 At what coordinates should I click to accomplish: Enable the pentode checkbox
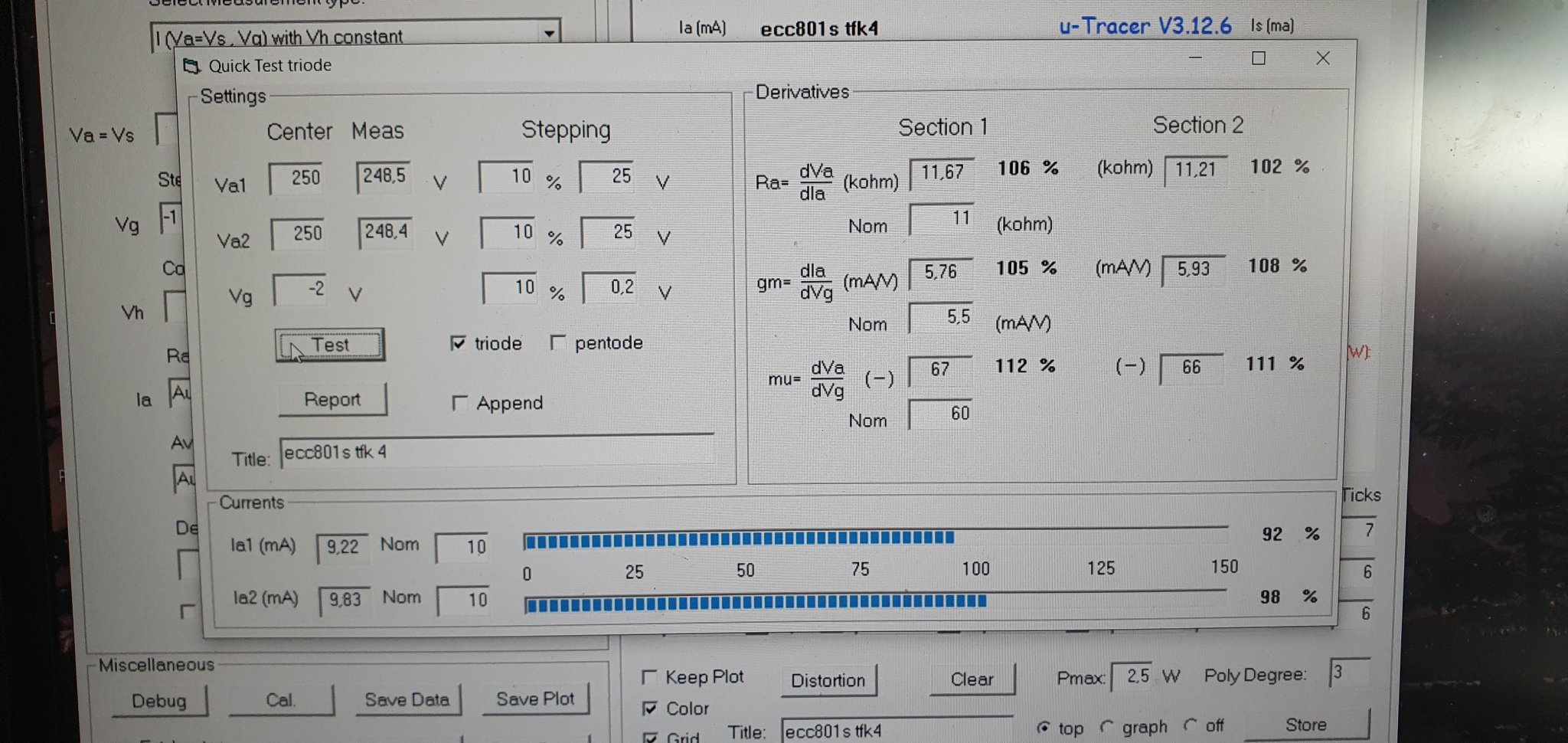click(x=557, y=342)
